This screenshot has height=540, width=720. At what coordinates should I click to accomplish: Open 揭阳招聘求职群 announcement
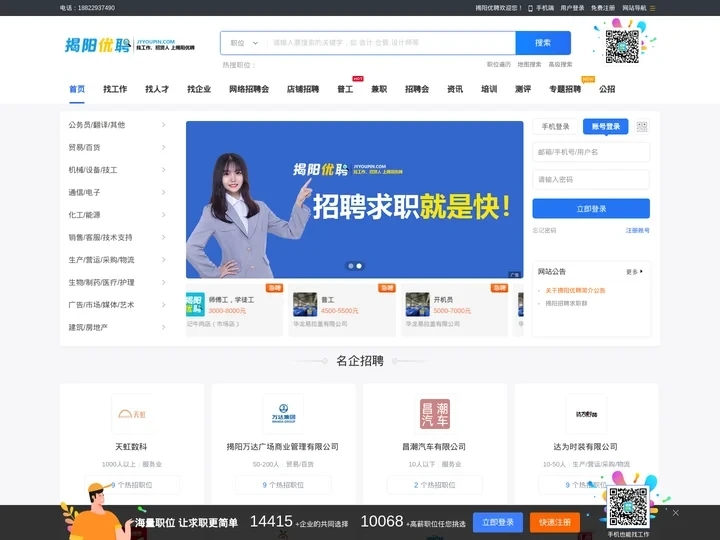566,304
